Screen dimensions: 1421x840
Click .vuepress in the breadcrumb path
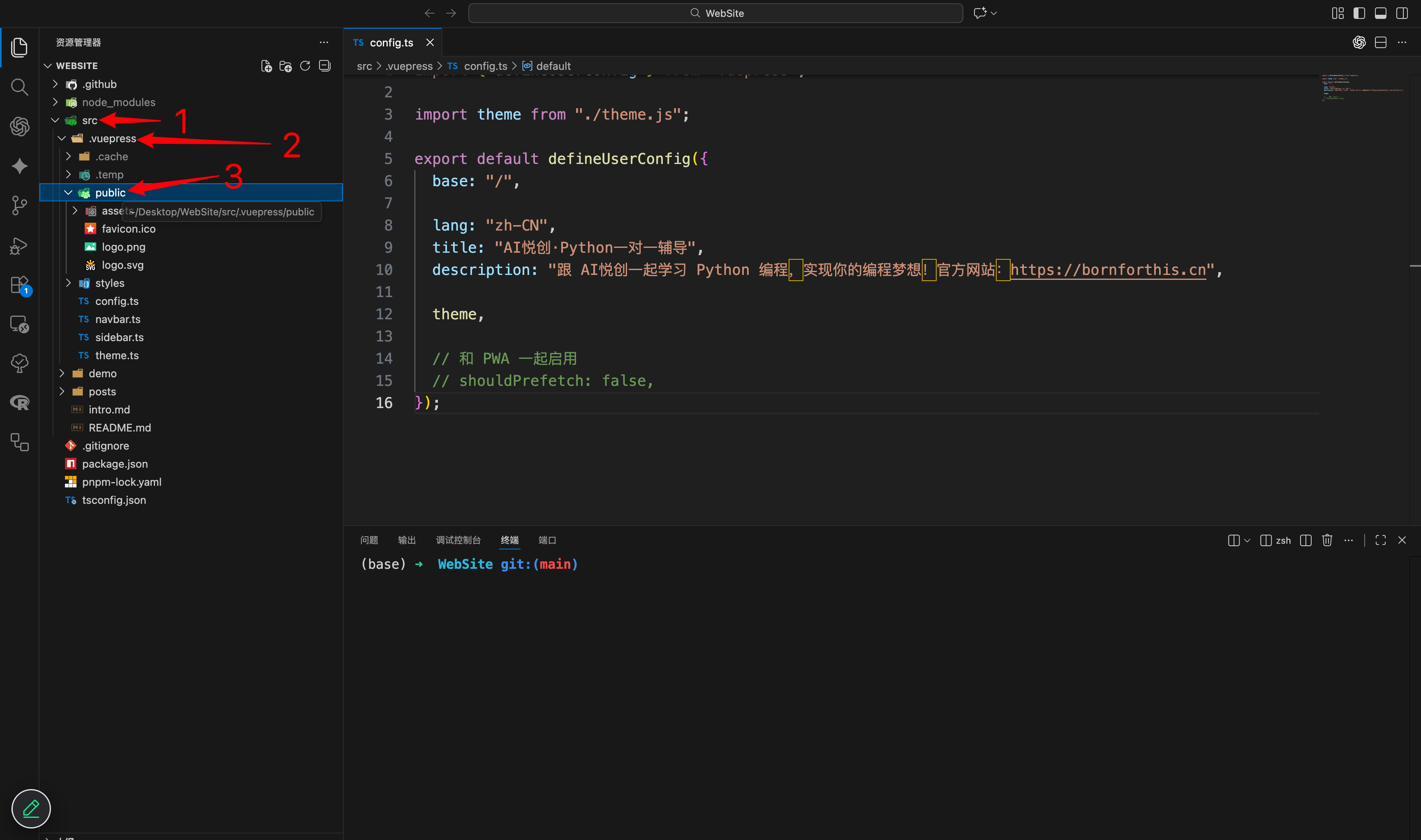tap(409, 66)
